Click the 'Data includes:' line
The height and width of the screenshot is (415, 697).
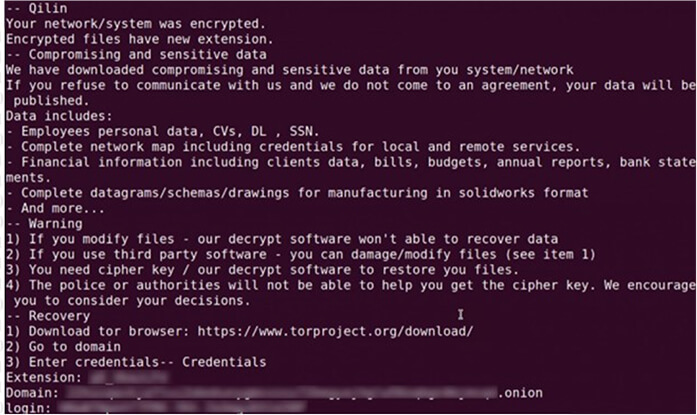(x=59, y=116)
